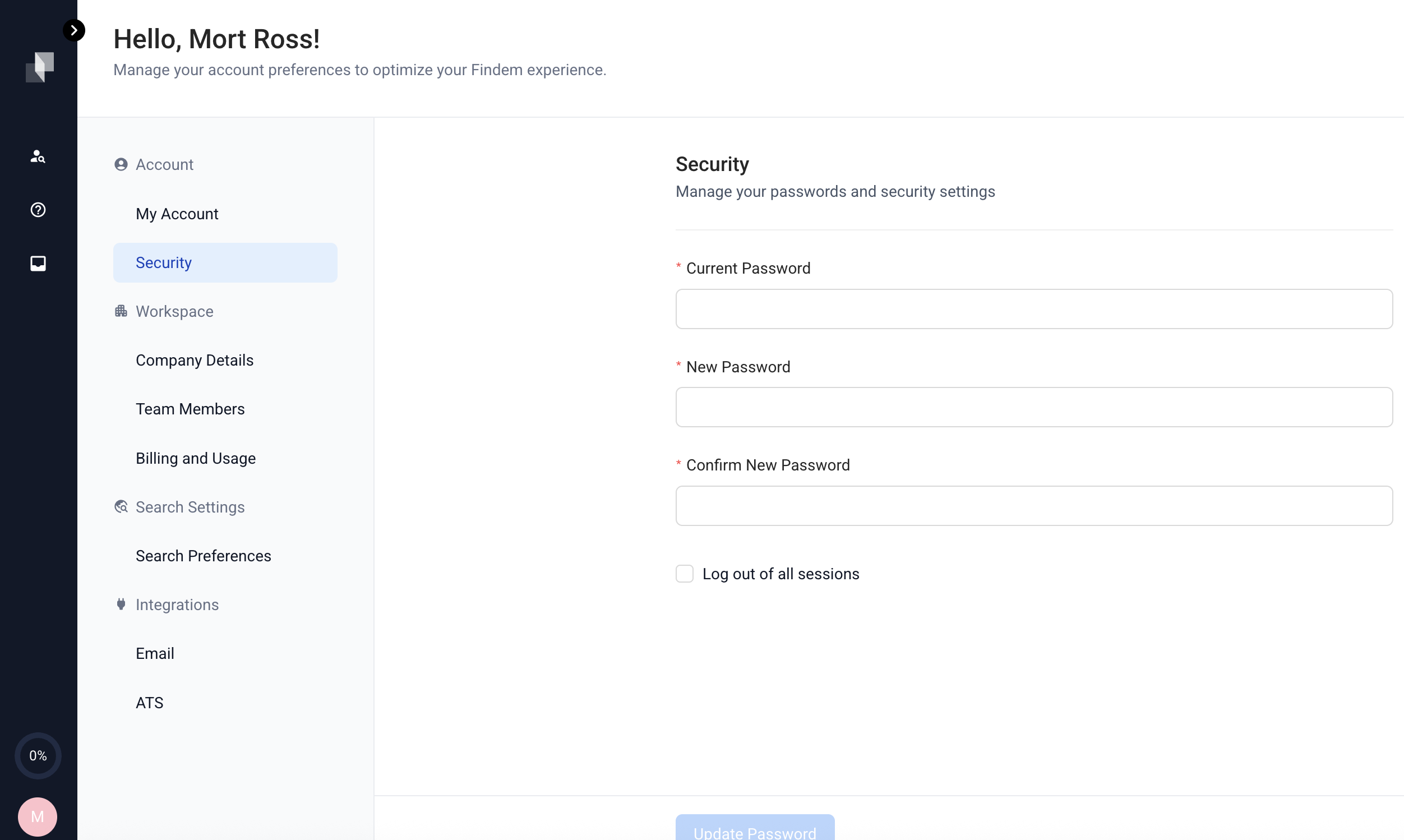Click the Findem logo icon

pyautogui.click(x=40, y=67)
